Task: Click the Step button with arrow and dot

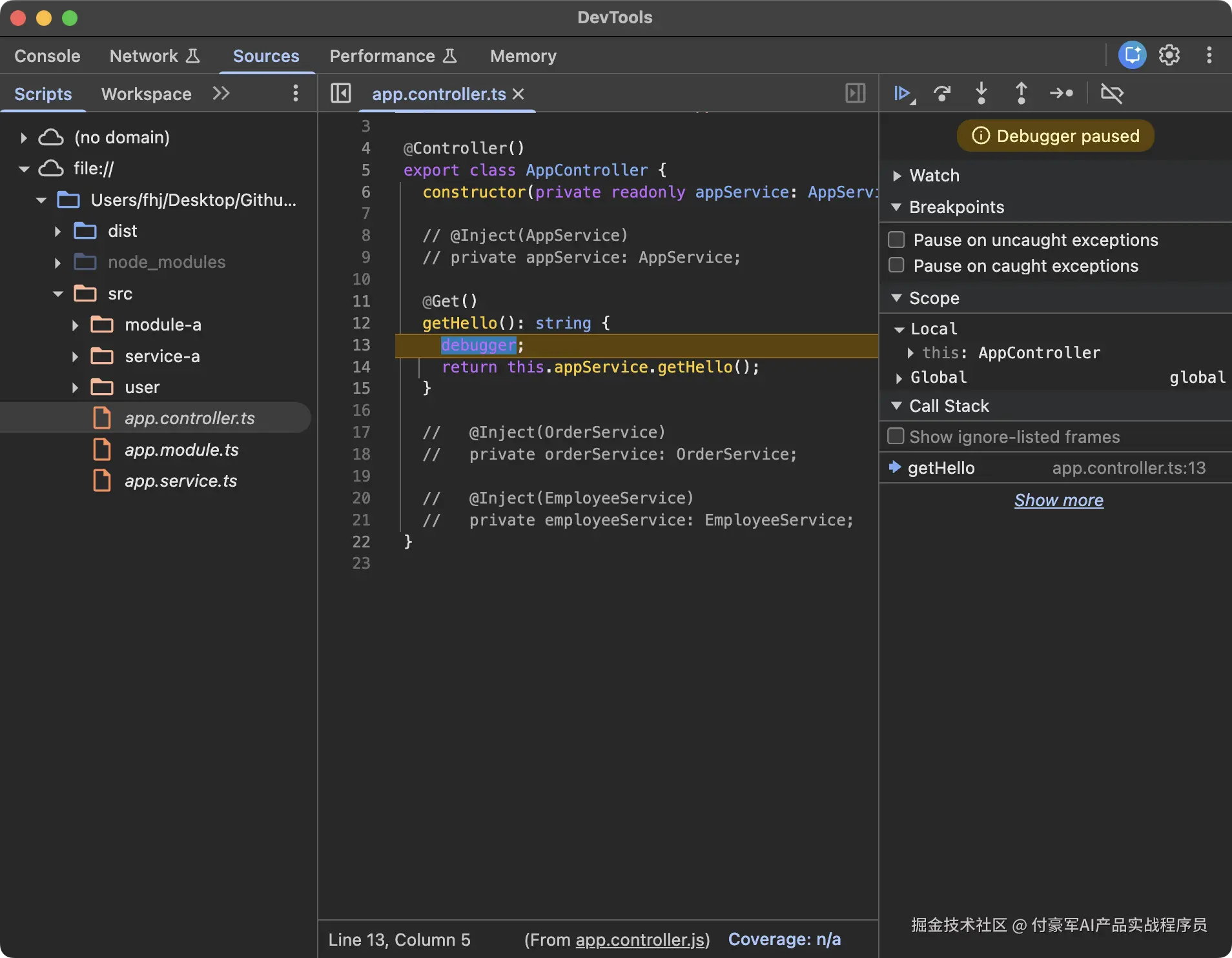Action: [1062, 94]
